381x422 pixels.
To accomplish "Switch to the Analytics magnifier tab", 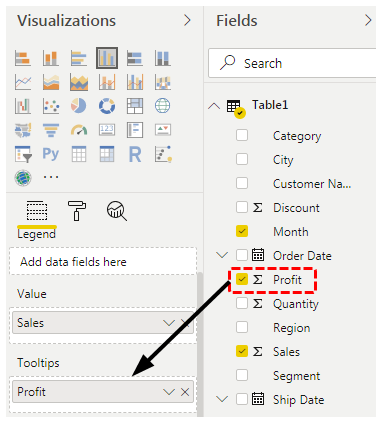I will 117,211.
